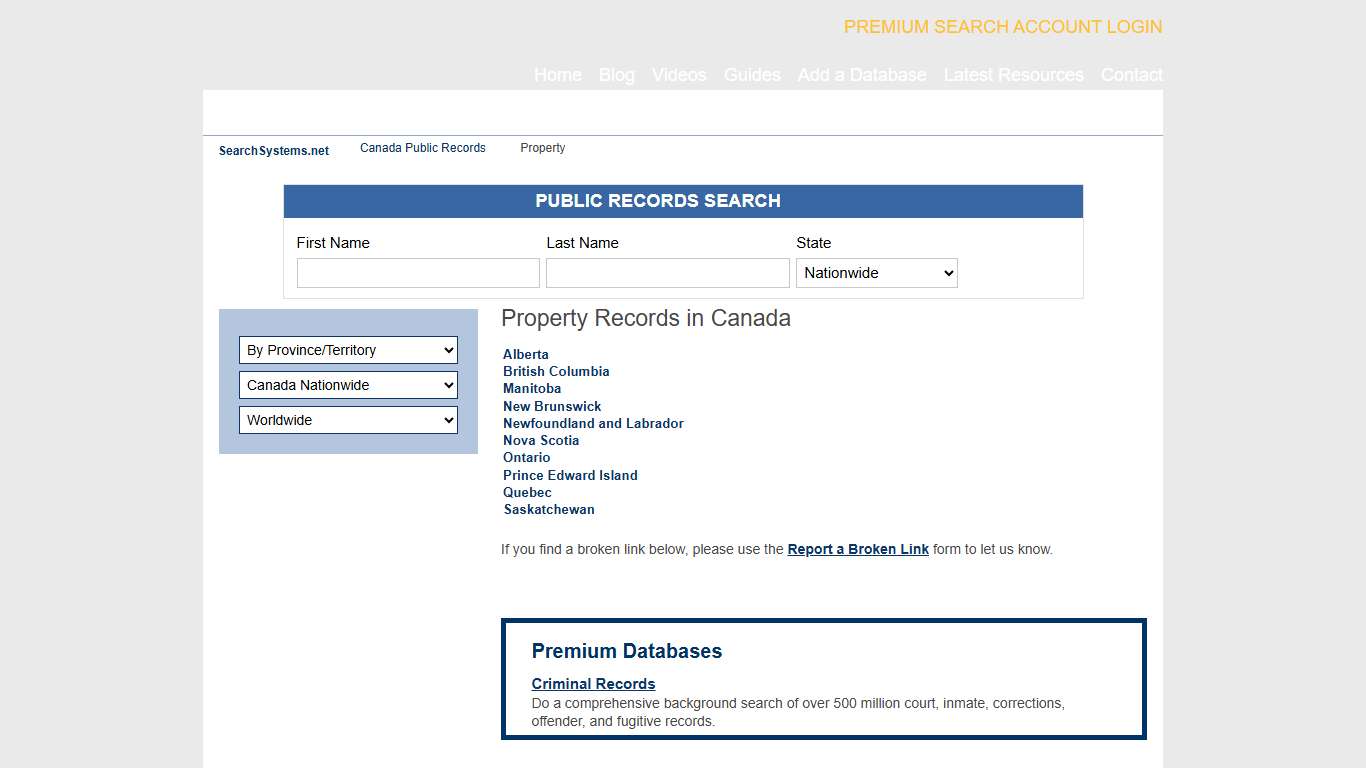Open the Criminal Records premium database

(593, 683)
